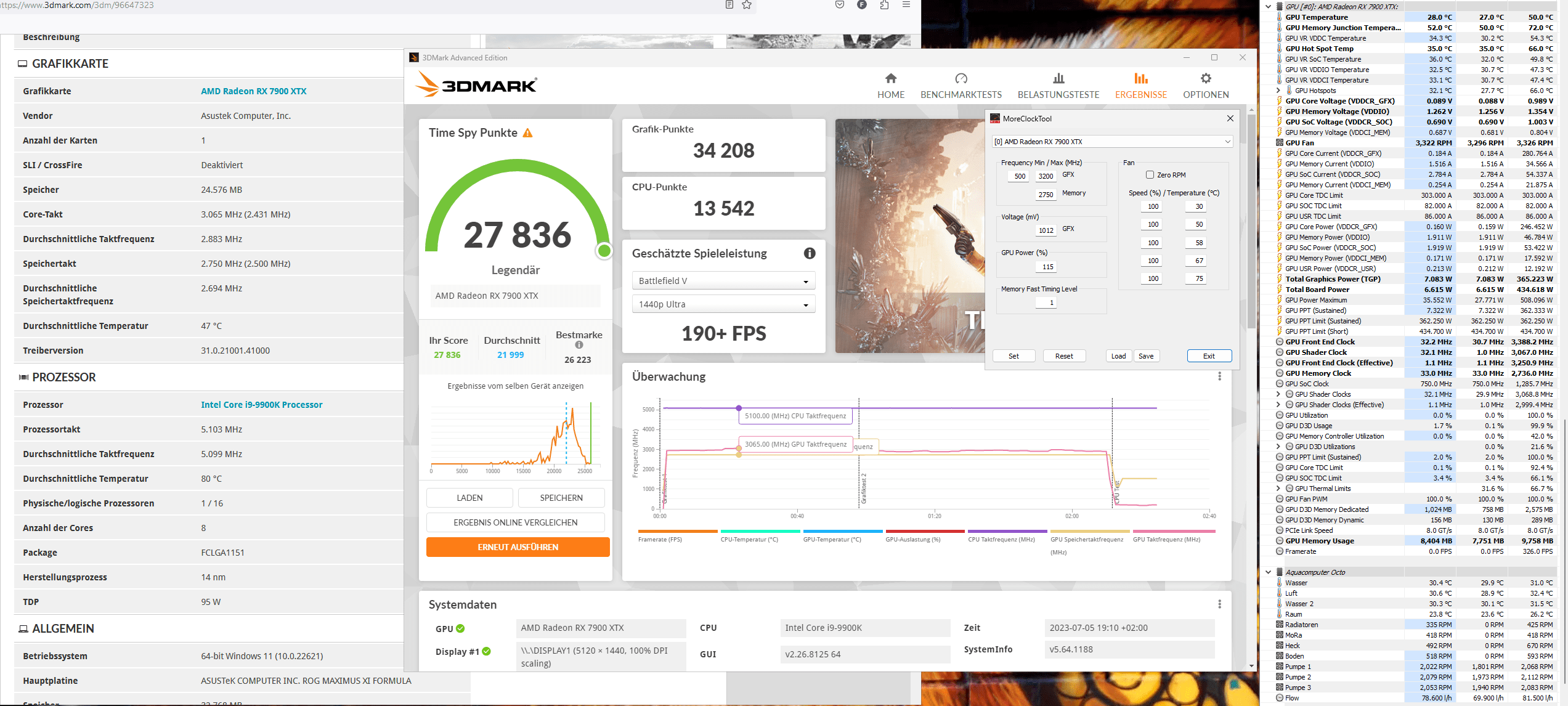Bookmark this page with the star icon
The width and height of the screenshot is (1568, 706).
tap(747, 5)
